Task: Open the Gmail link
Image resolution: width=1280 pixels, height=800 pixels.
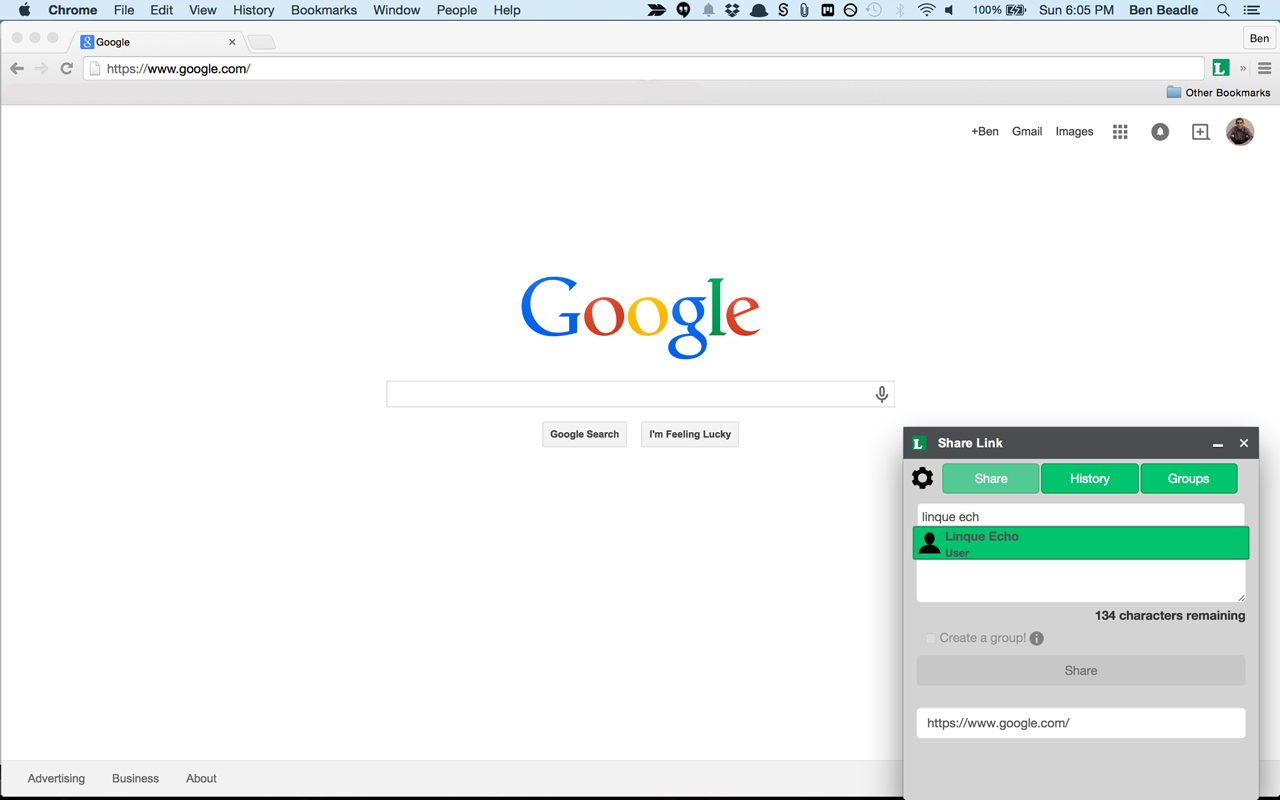Action: 1027,131
